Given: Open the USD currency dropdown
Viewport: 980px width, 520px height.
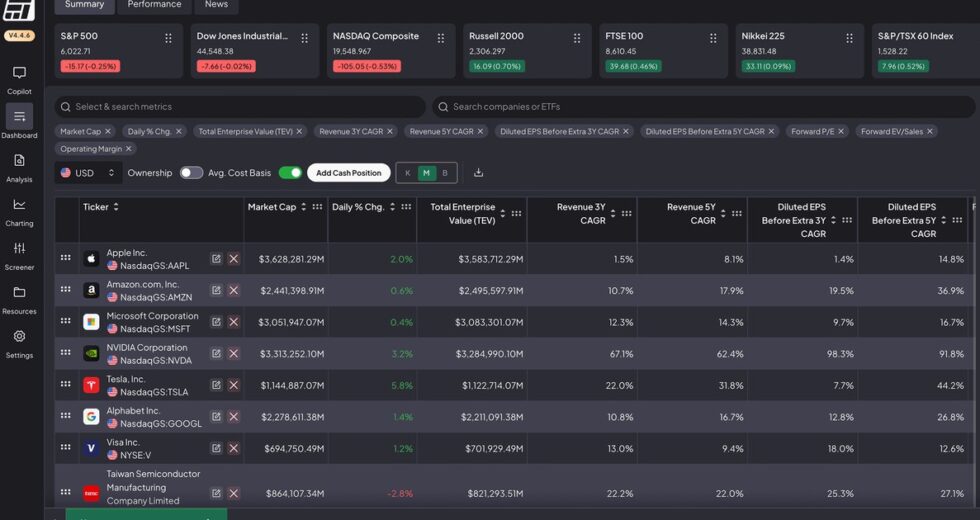Looking at the screenshot, I should point(88,172).
